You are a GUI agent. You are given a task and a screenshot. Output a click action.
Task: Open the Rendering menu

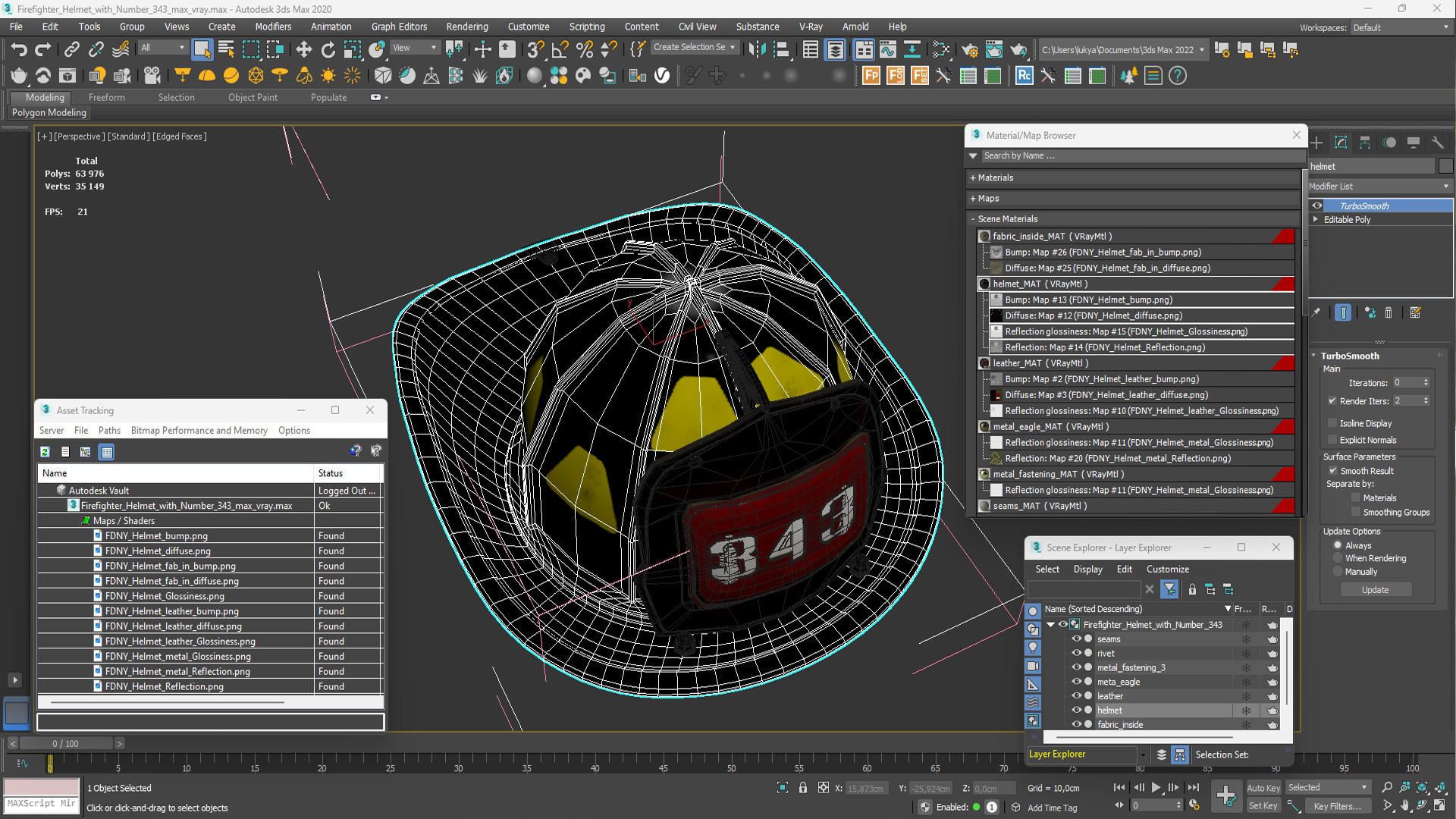[467, 27]
